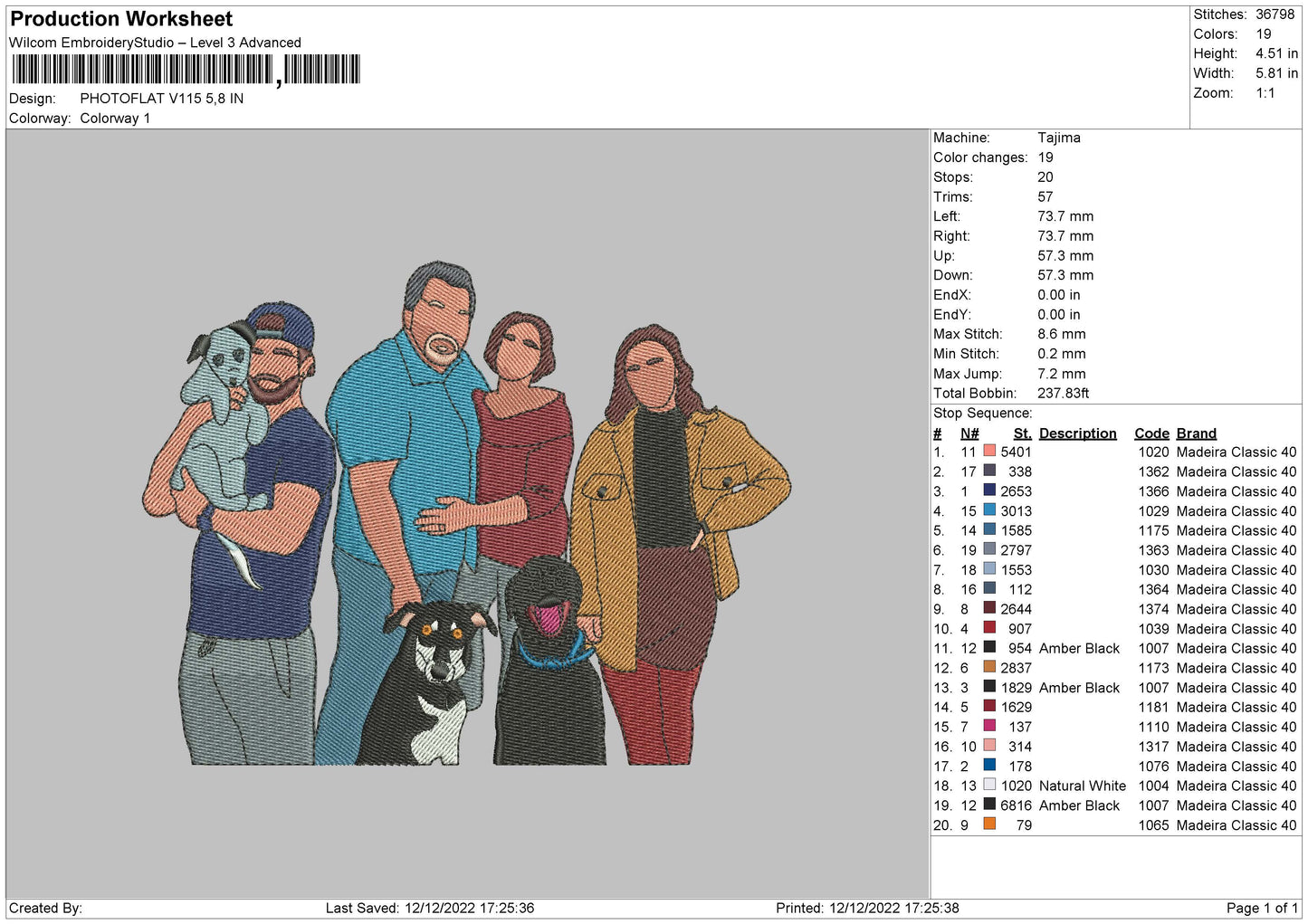Click the slate swatch for code 1364
The image size is (1308, 924).
tap(989, 589)
